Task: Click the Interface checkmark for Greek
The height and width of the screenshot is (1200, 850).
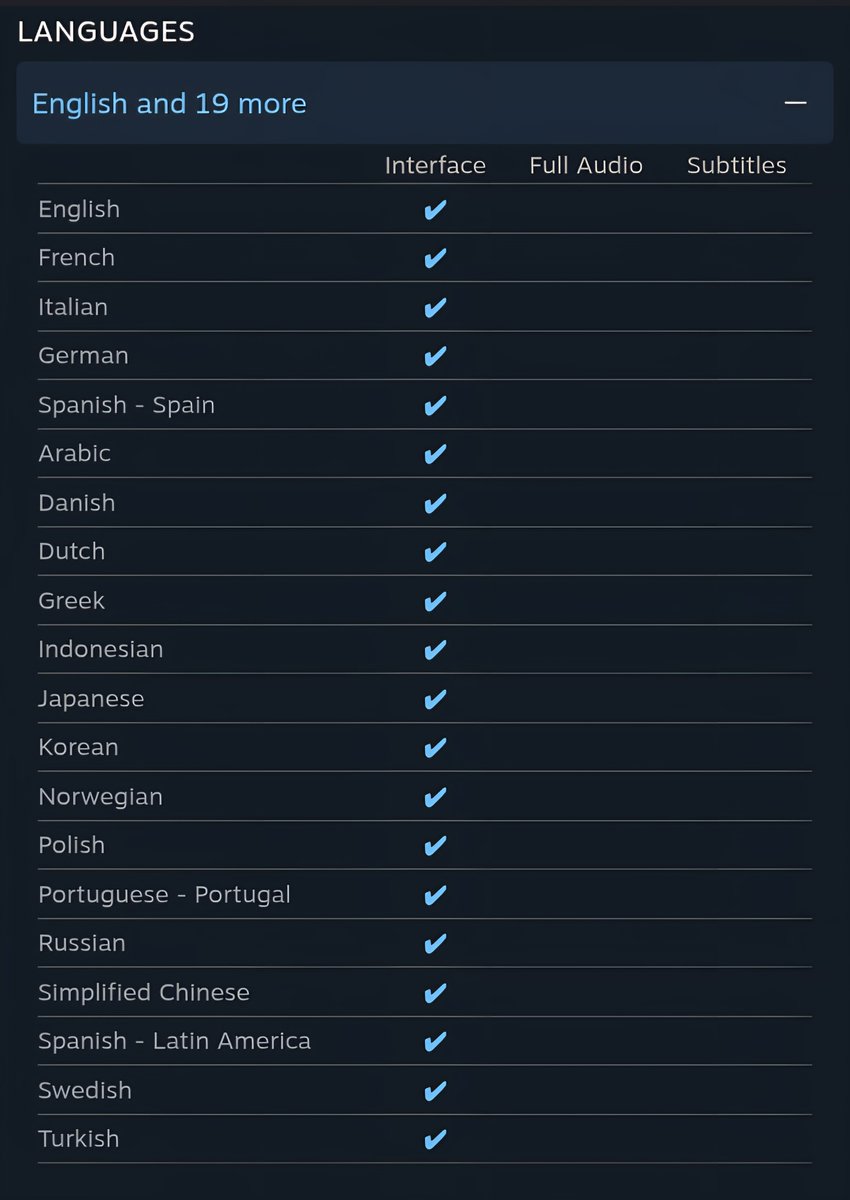Action: pos(435,602)
